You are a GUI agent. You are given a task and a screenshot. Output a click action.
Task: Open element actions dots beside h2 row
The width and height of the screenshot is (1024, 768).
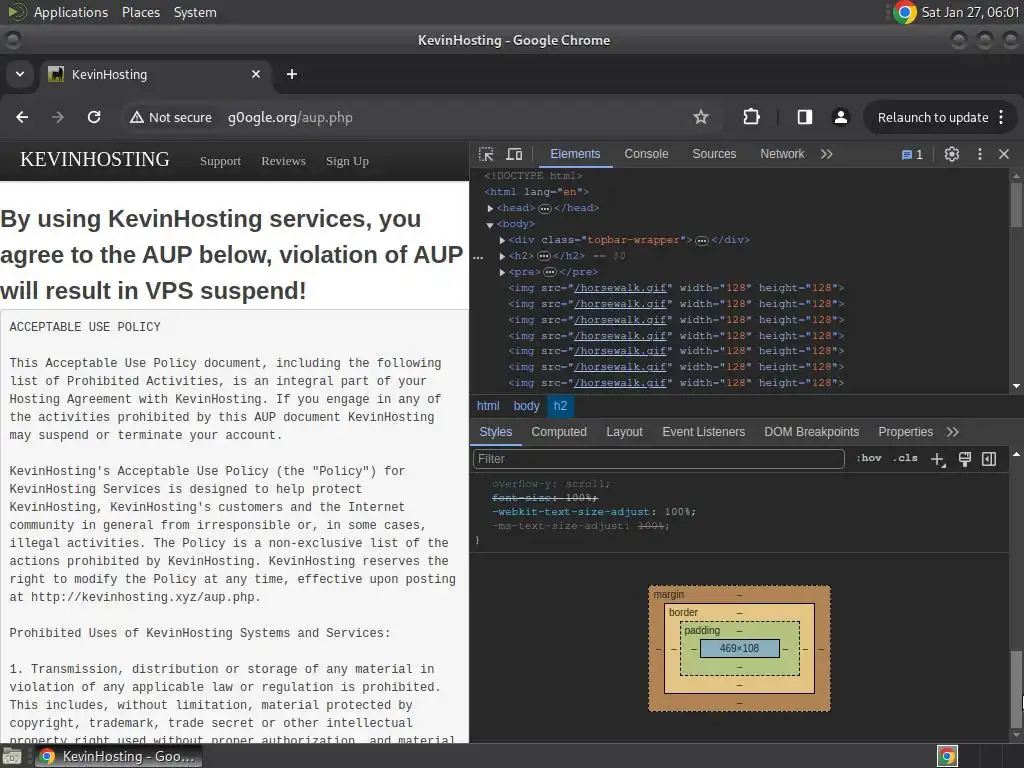[x=478, y=257]
